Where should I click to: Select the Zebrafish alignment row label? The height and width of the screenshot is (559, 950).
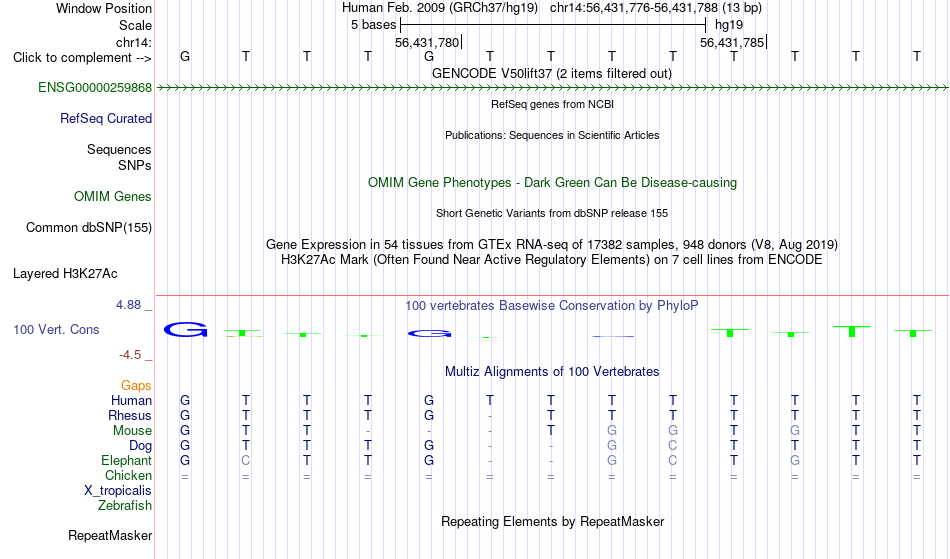tap(125, 506)
